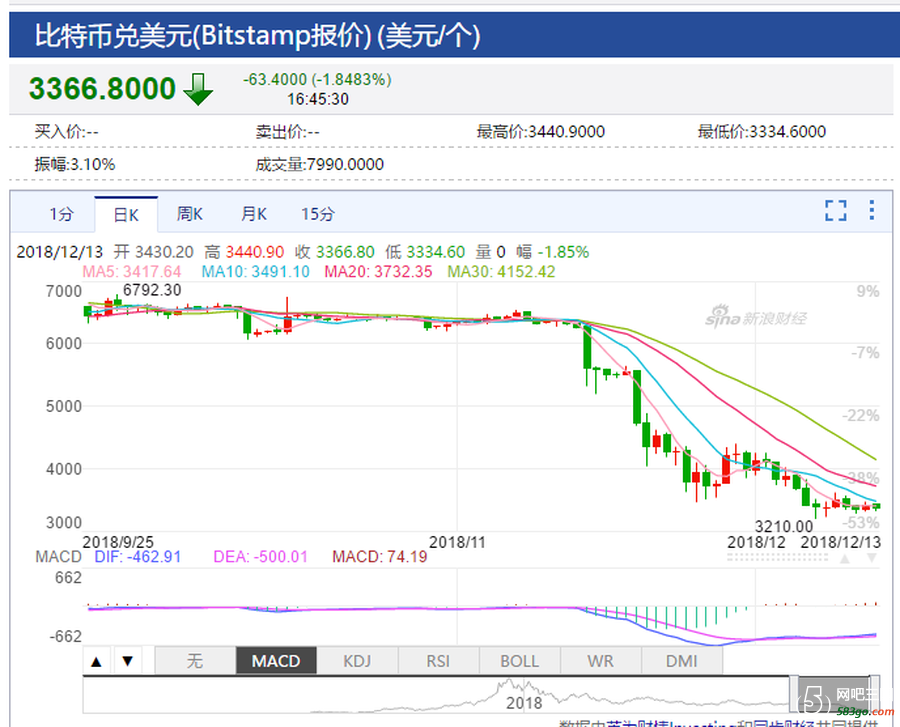This screenshot has height=727, width=900.
Task: Click the 6792.30 high-price chart label
Action: pyautogui.click(x=152, y=290)
